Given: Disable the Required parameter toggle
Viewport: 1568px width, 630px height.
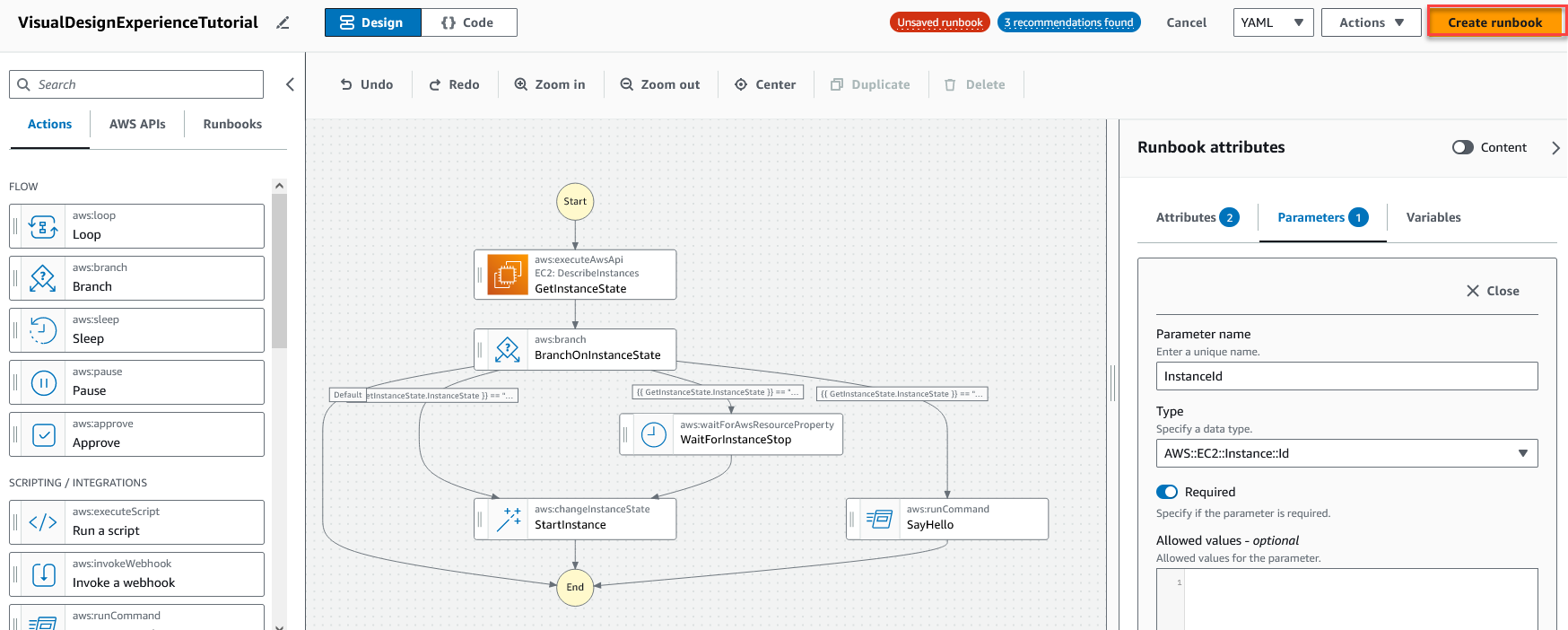Looking at the screenshot, I should 1166,492.
